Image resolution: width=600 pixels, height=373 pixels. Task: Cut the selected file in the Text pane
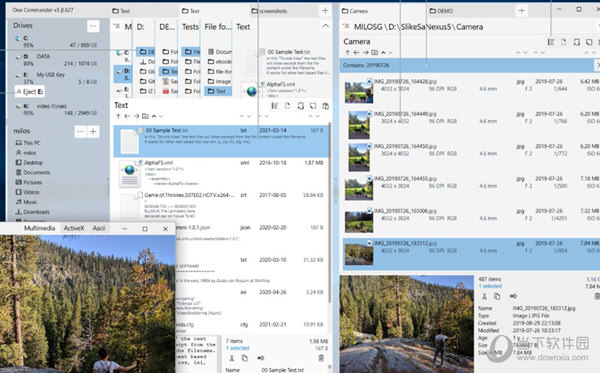(232, 358)
